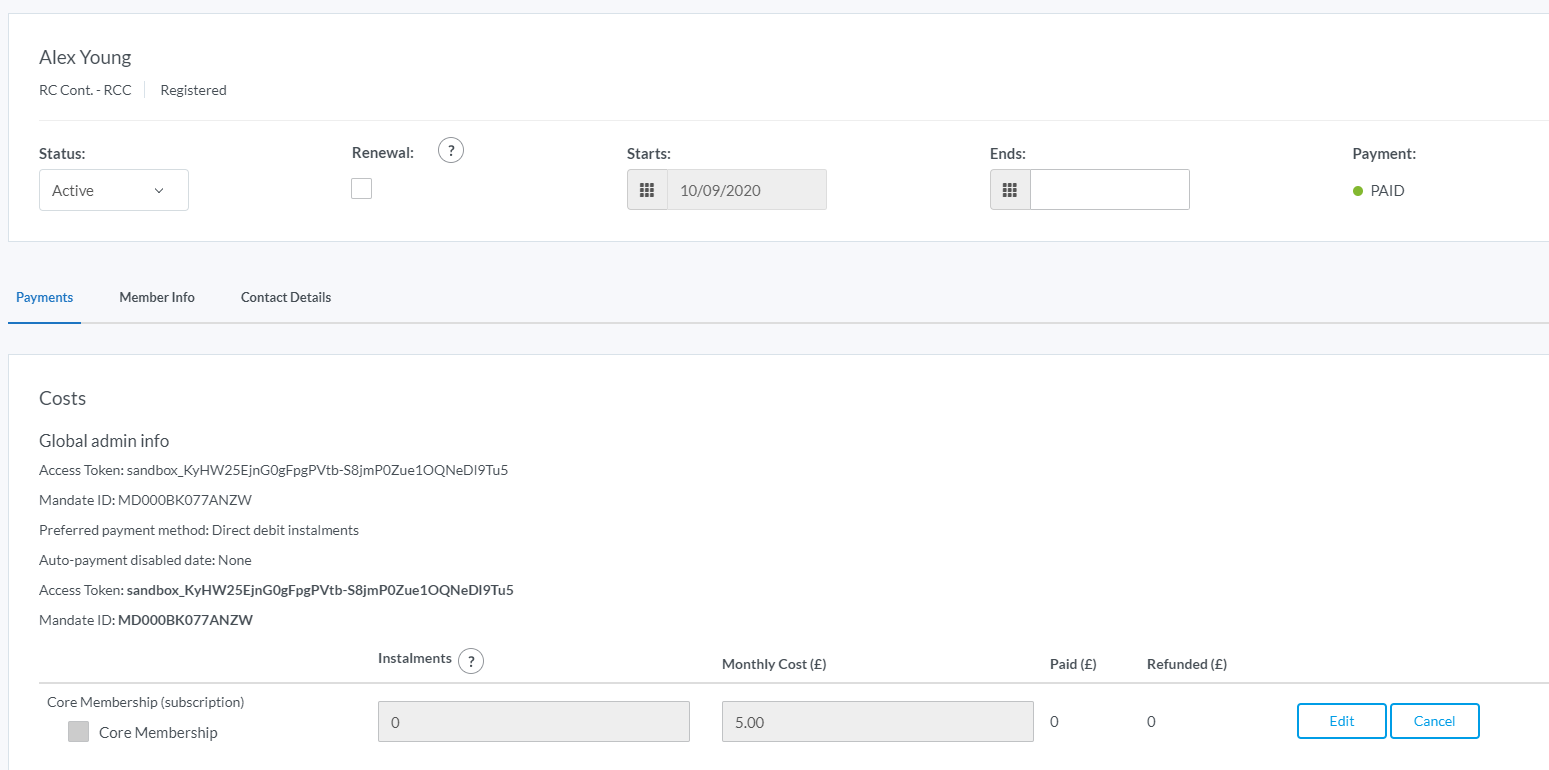This screenshot has width=1549, height=770.
Task: Select the Monthly Cost field showing 5.00
Action: pos(877,722)
